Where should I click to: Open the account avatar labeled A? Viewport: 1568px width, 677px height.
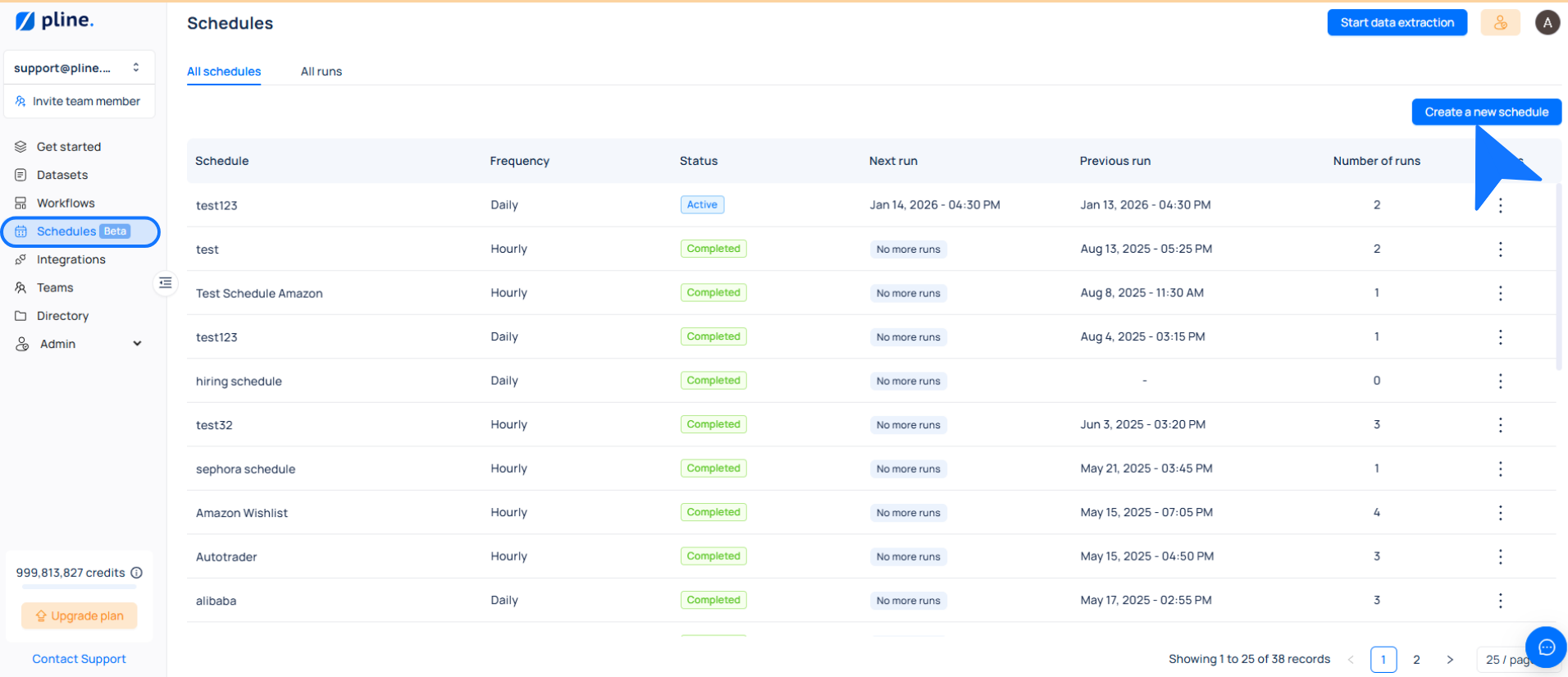1547,23
